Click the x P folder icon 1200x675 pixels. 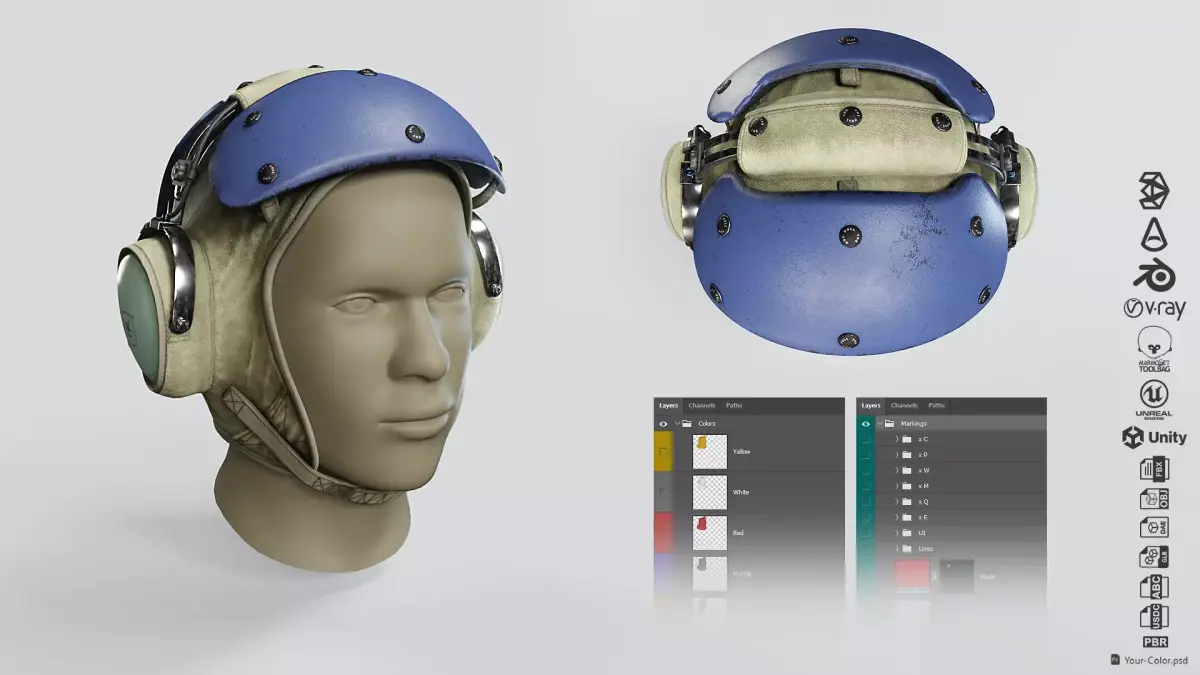click(907, 455)
